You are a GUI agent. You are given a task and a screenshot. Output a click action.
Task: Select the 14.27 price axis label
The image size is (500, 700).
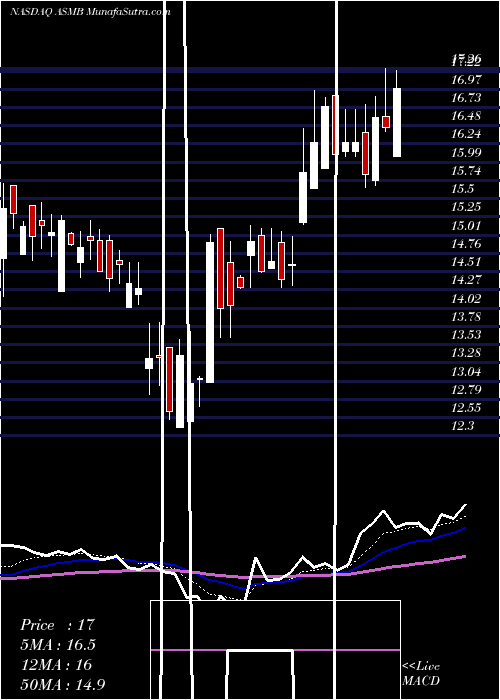tap(467, 280)
